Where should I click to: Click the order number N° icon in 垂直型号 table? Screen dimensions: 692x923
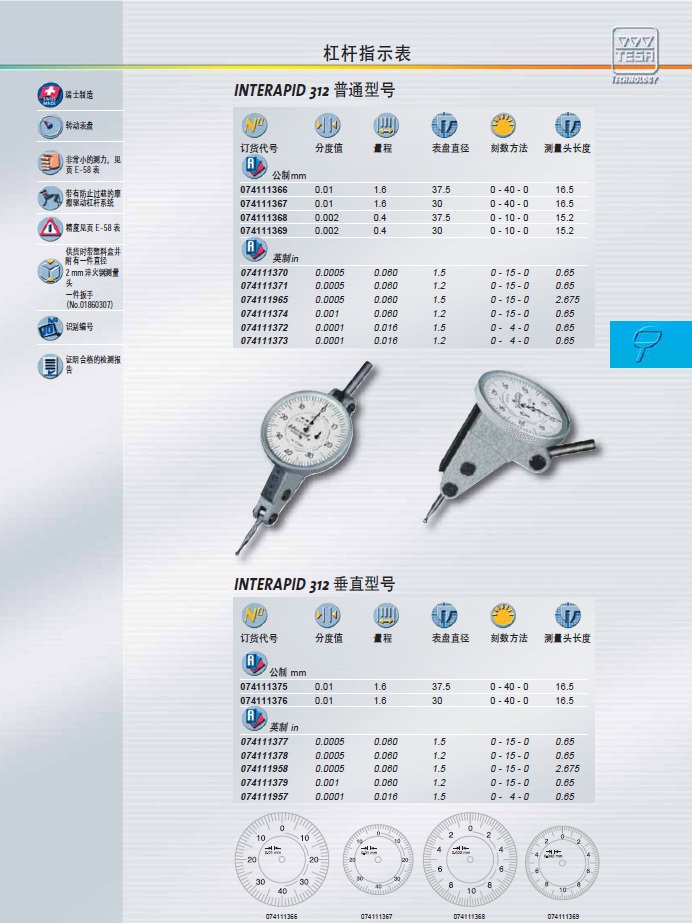coord(254,615)
